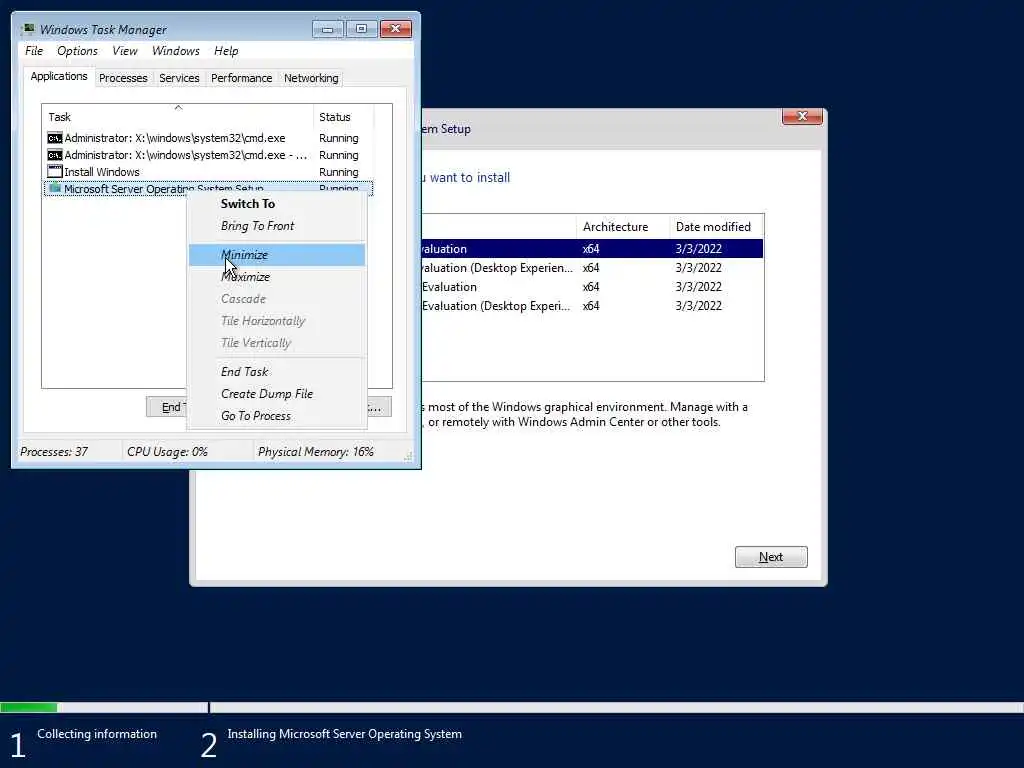The width and height of the screenshot is (1024, 768).
Task: Sort by the Task column header
Action: coord(178,117)
